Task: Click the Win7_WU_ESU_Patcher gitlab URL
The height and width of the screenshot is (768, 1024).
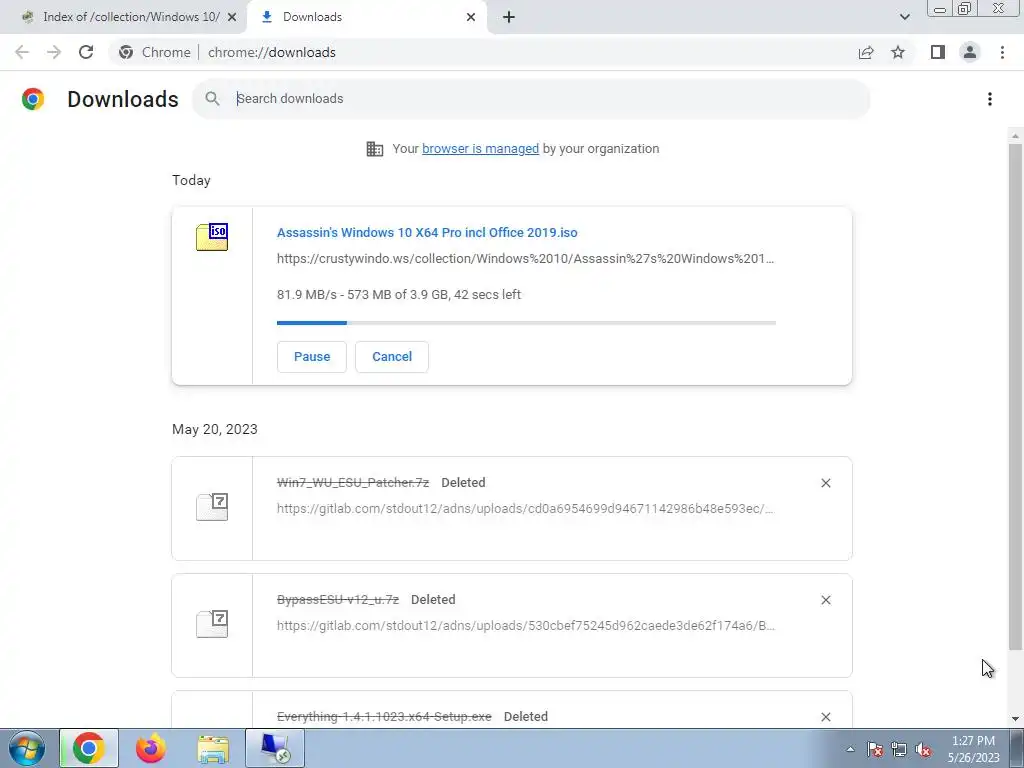Action: 525,509
